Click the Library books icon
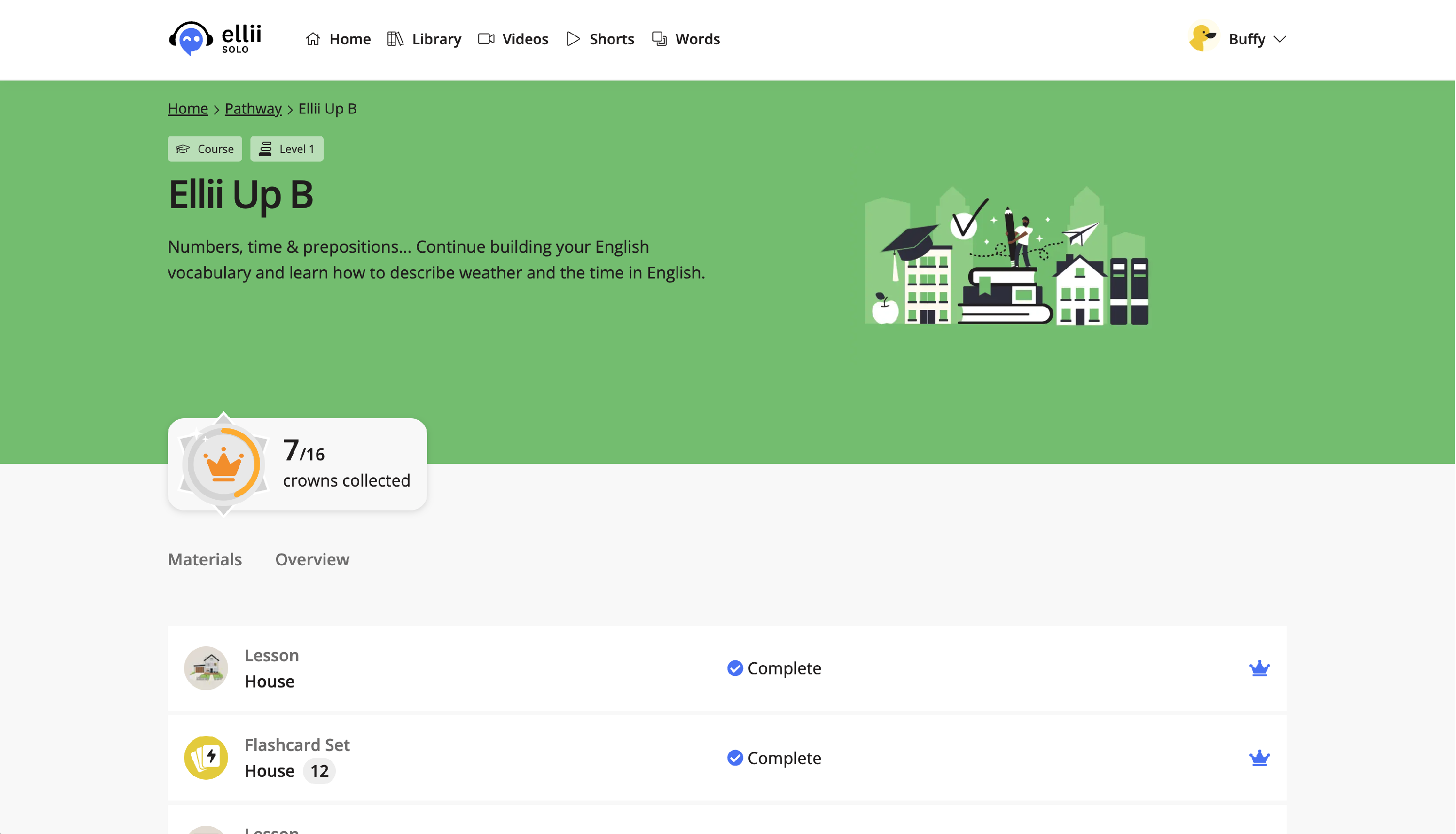This screenshot has width=1456, height=834. 395,39
